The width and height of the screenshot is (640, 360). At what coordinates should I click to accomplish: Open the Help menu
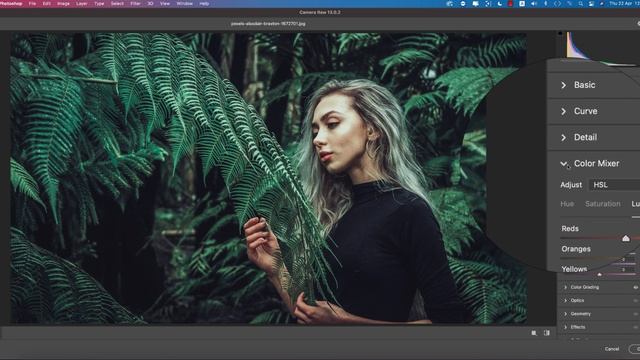click(x=204, y=4)
